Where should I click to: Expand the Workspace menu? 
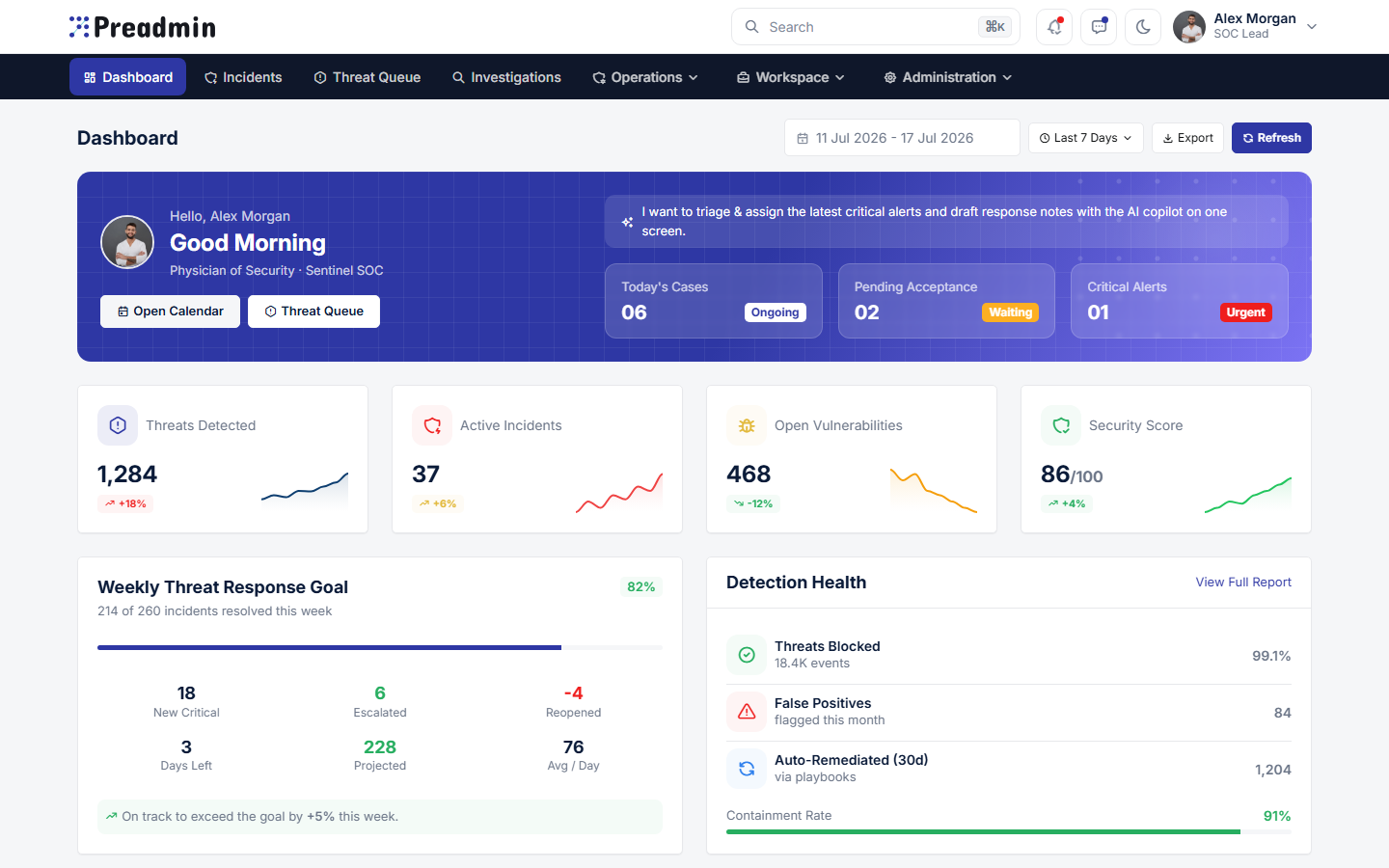pos(791,77)
